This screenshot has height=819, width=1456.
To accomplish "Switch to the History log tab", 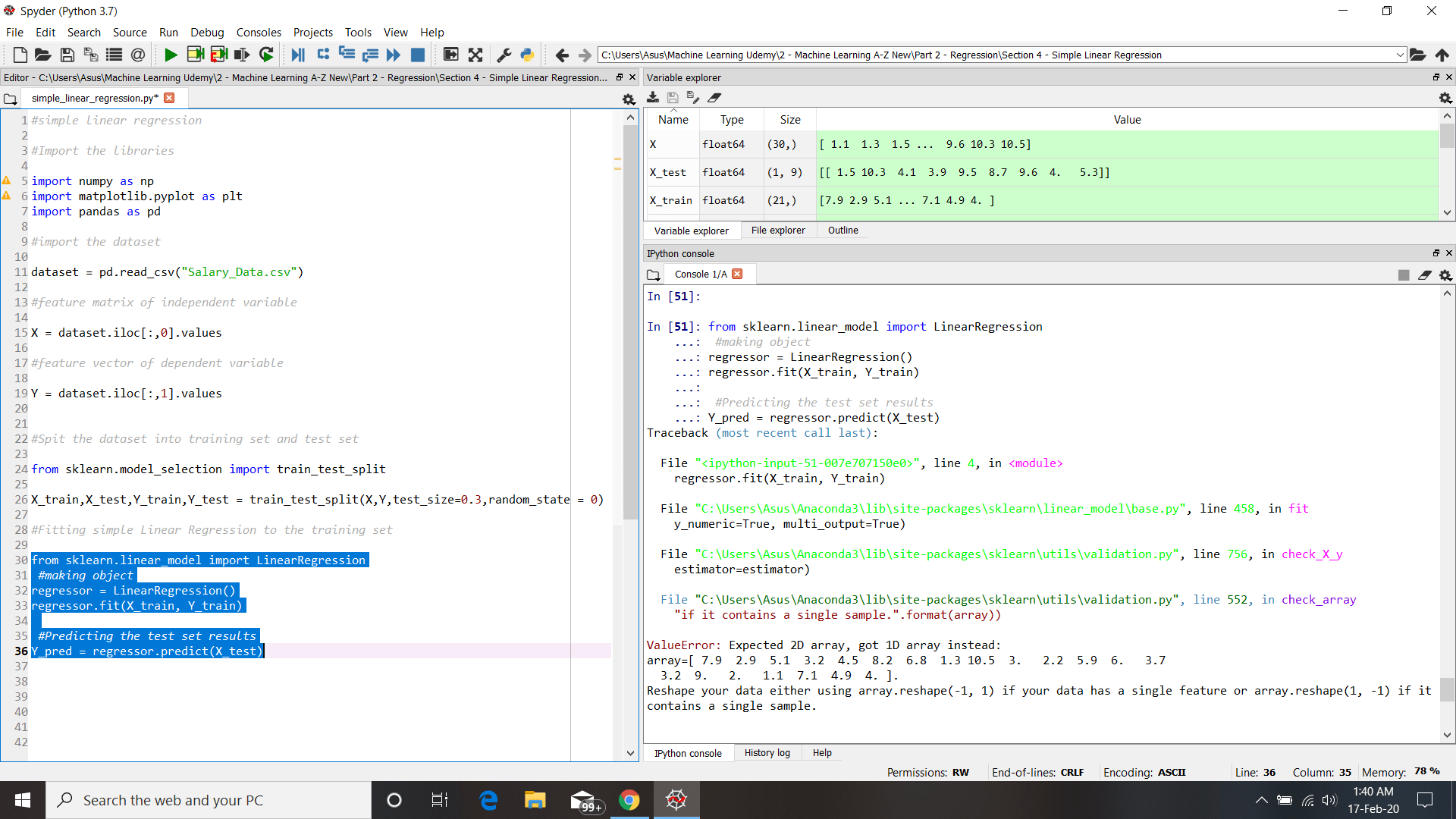I will coord(767,753).
